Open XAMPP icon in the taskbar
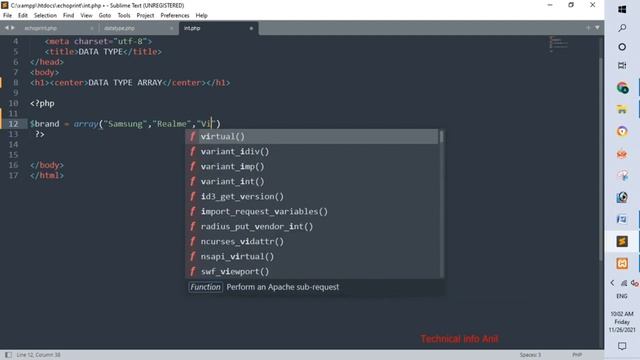The width and height of the screenshot is (640, 360). point(622,263)
